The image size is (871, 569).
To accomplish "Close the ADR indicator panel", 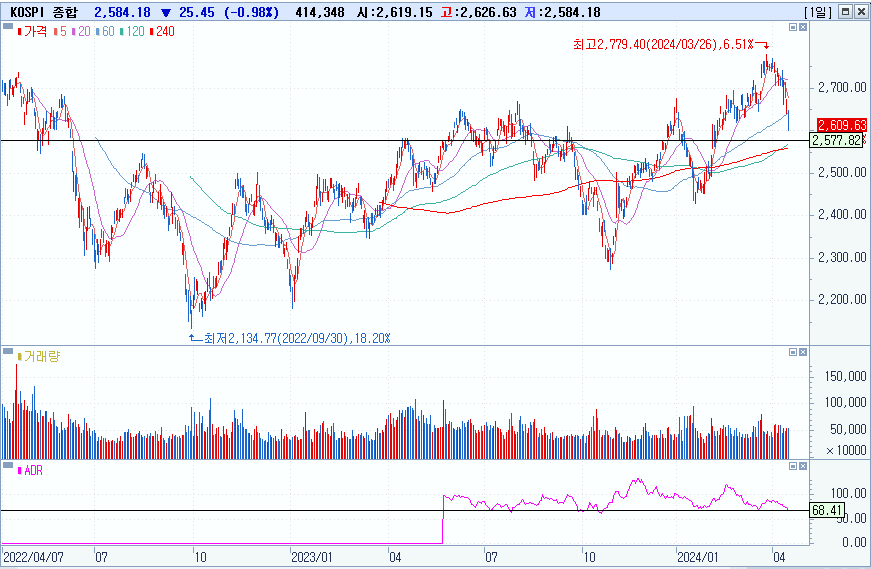I will pos(803,466).
